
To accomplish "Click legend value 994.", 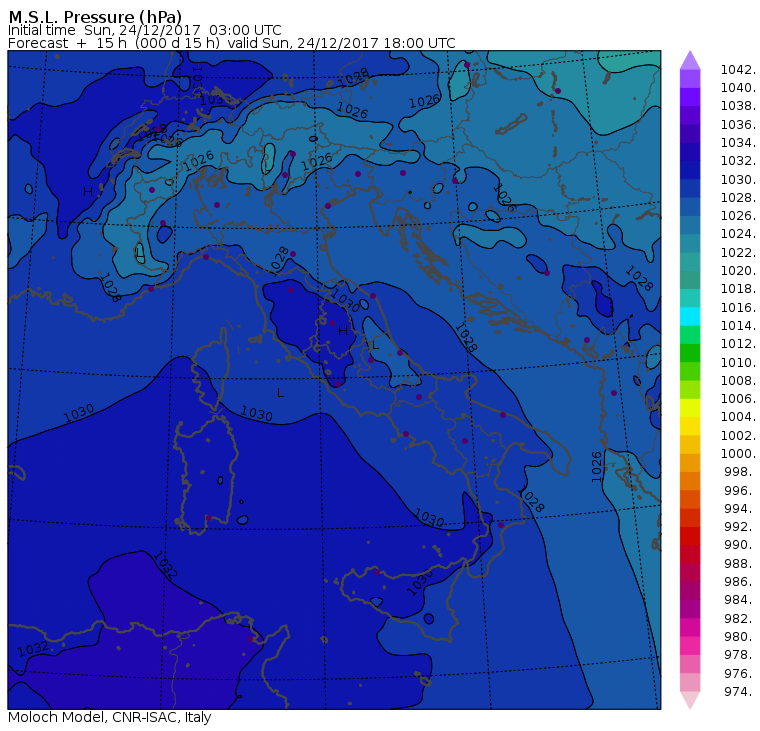I will (x=740, y=509).
